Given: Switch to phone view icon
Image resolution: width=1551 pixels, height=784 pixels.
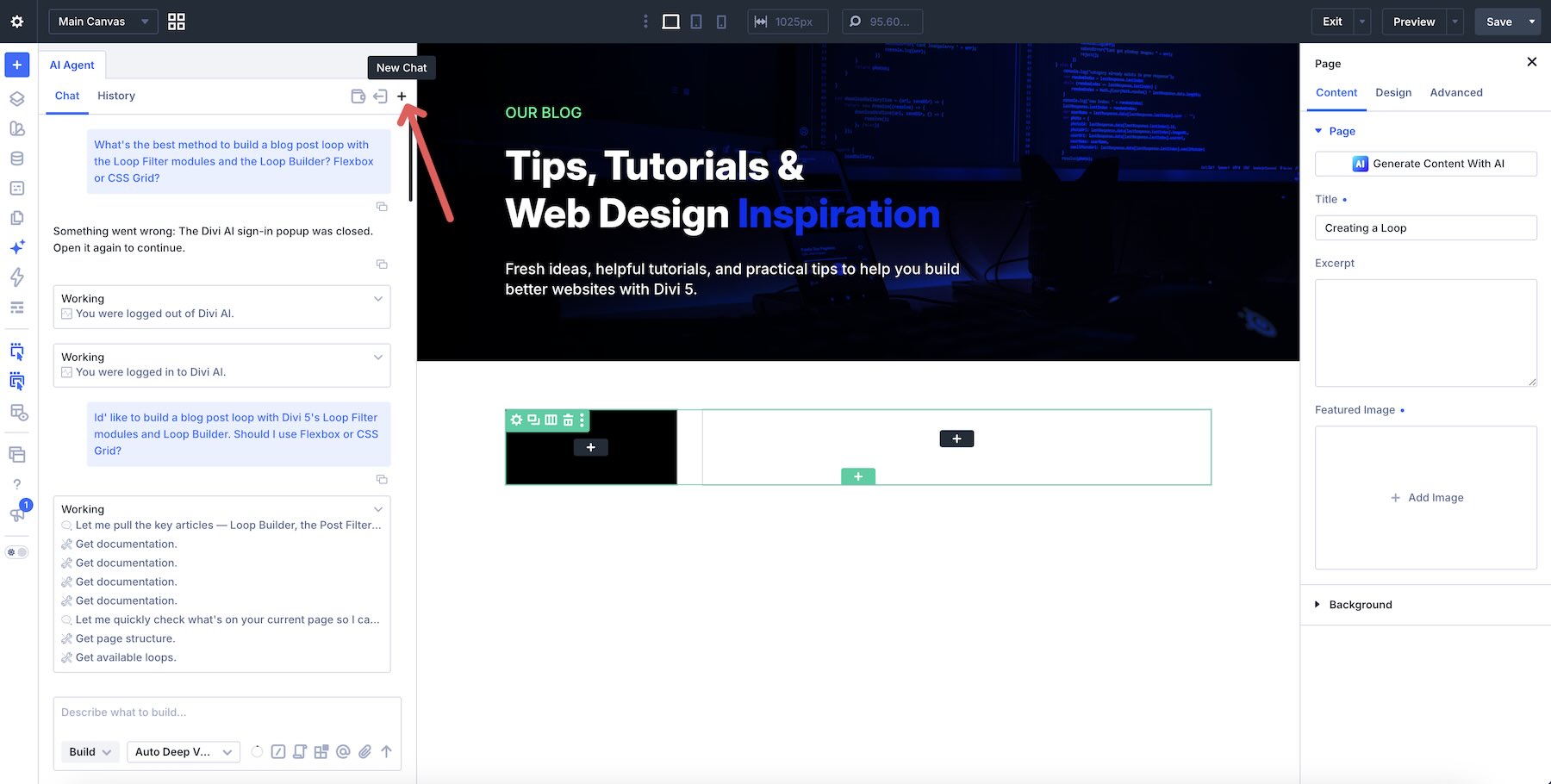Looking at the screenshot, I should click(x=721, y=22).
